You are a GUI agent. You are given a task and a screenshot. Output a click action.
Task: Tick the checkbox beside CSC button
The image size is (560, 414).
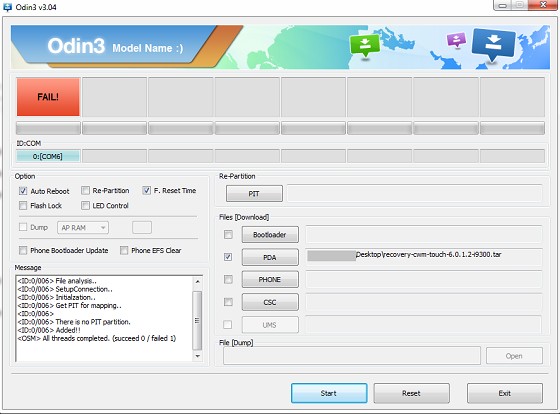pos(228,302)
